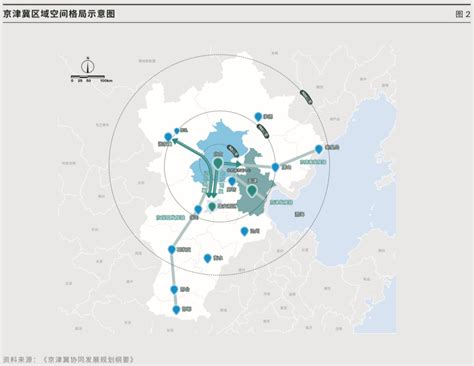
Task: Click the north compass icon
Action: click(88, 65)
